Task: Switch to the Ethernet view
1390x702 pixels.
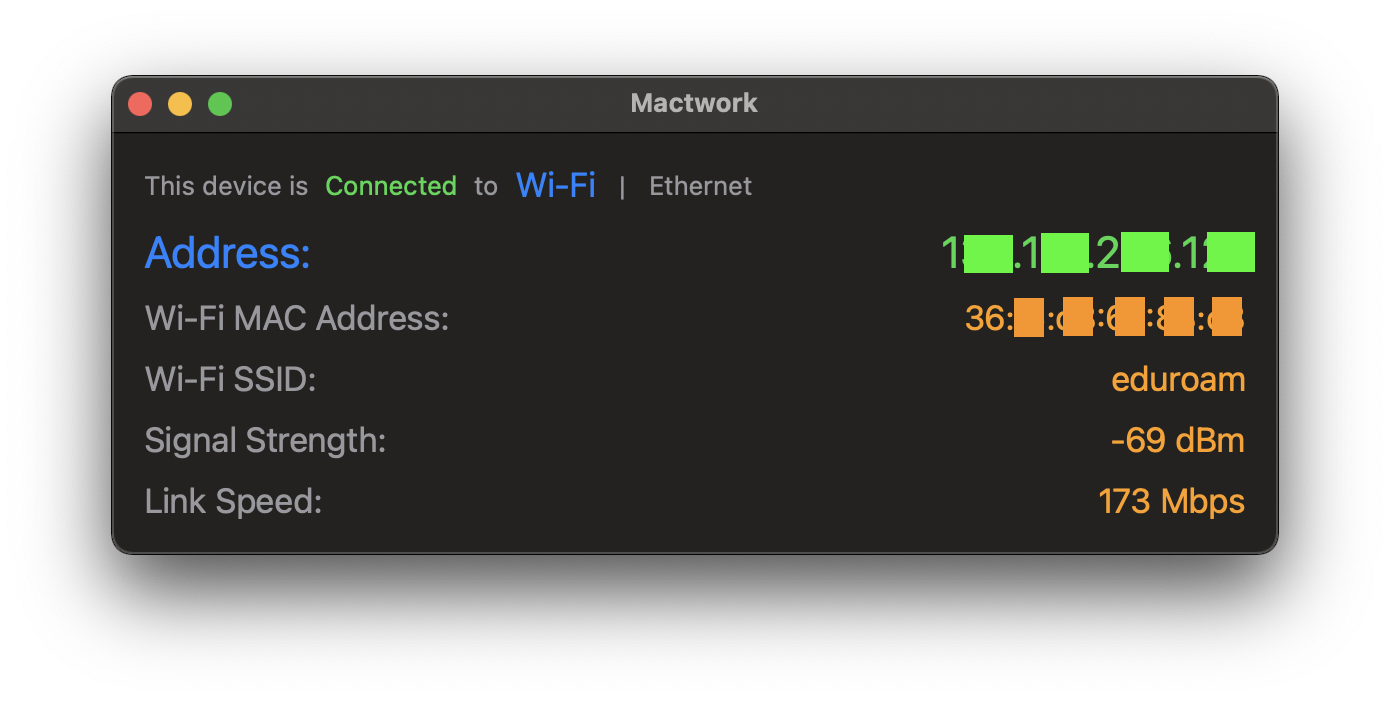Action: 700,185
